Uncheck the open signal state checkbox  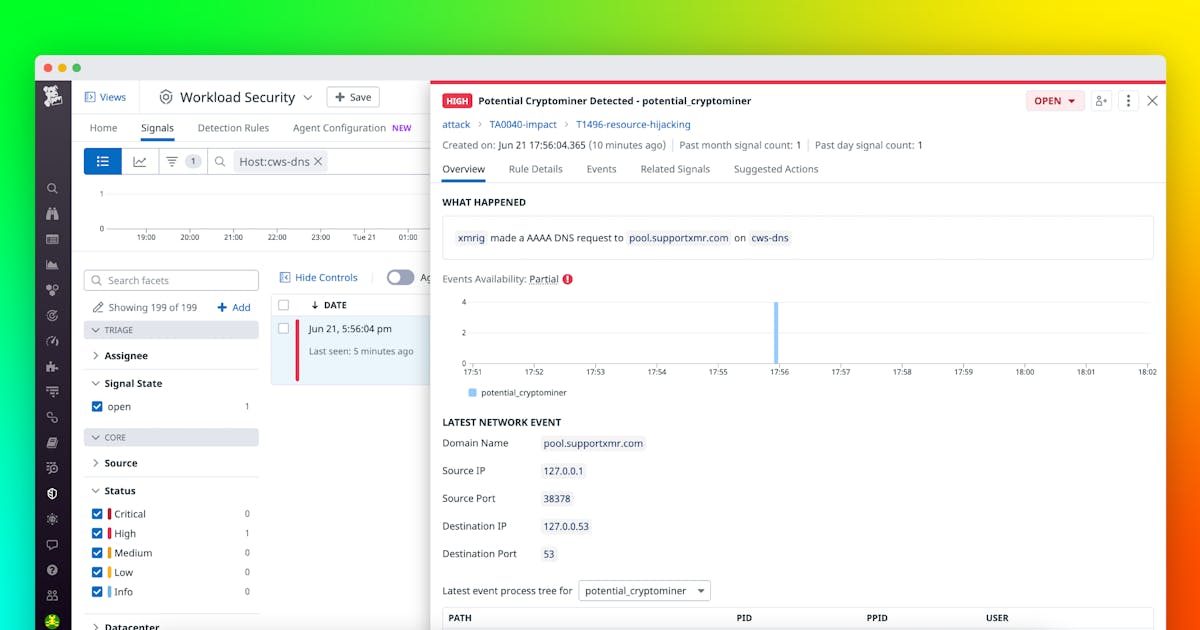97,407
